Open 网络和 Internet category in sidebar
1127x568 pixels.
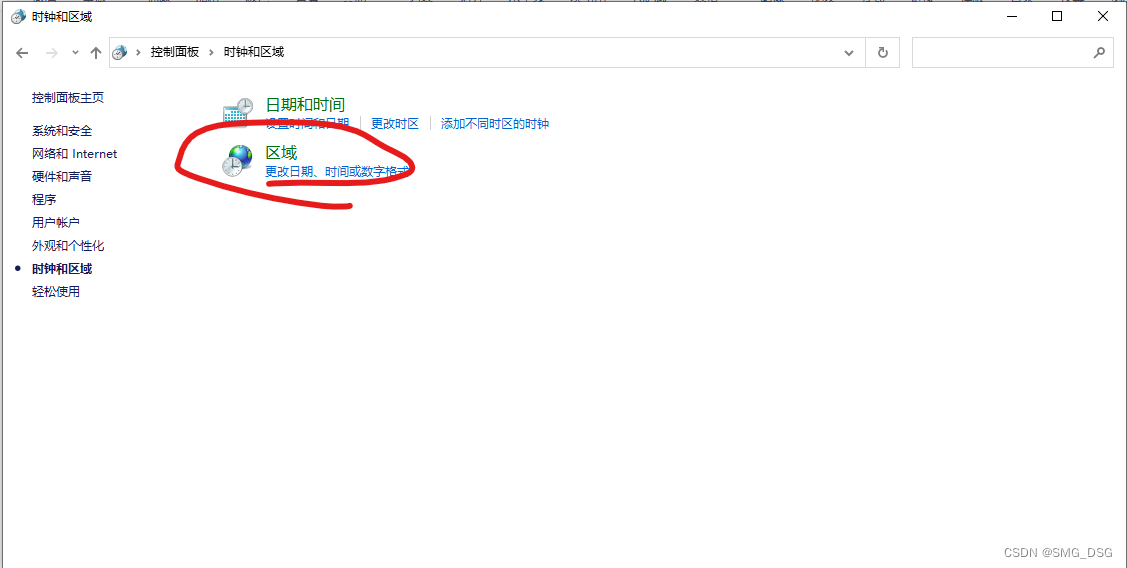click(x=74, y=154)
